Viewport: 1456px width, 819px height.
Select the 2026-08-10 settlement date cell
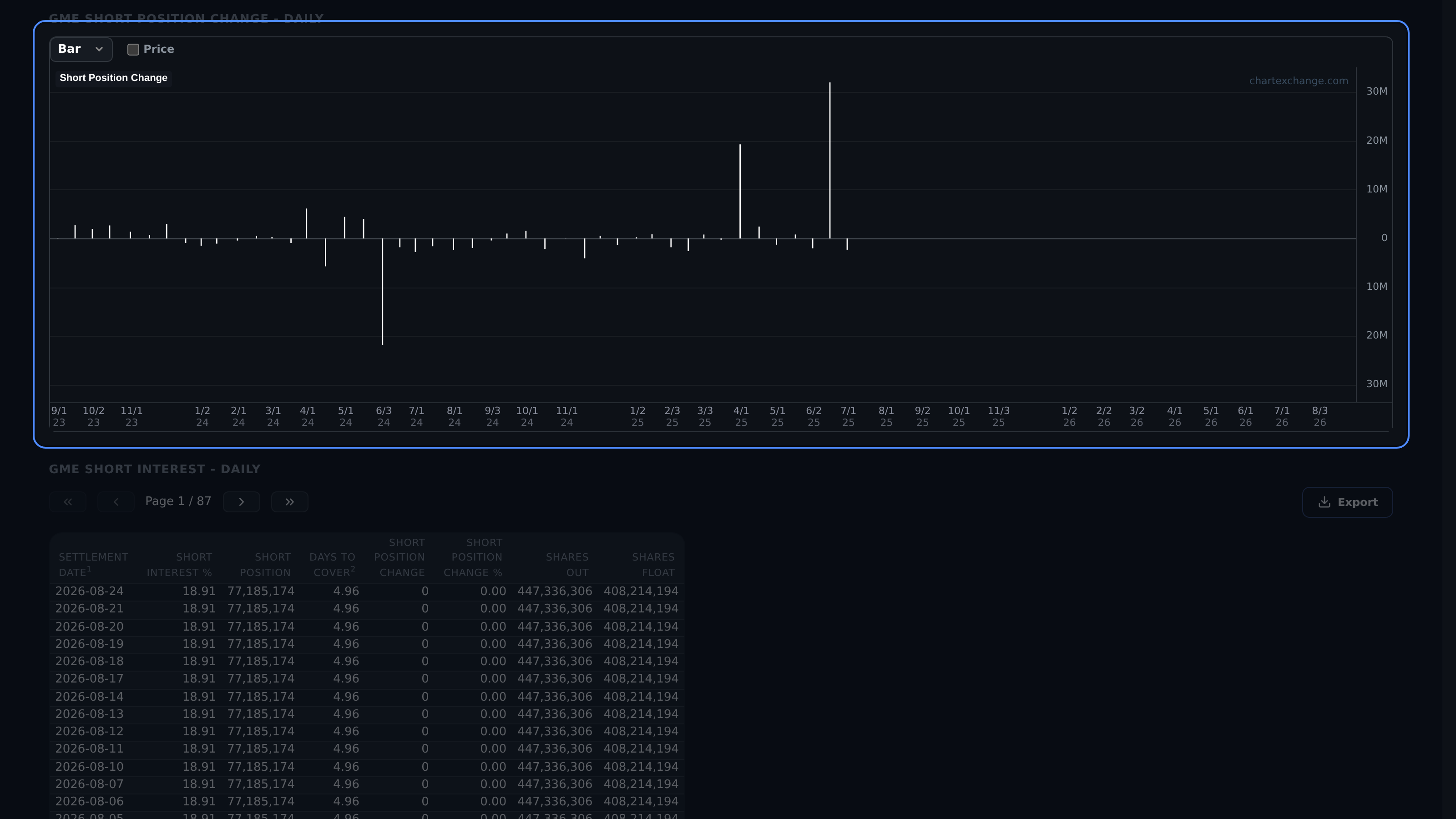(x=89, y=767)
